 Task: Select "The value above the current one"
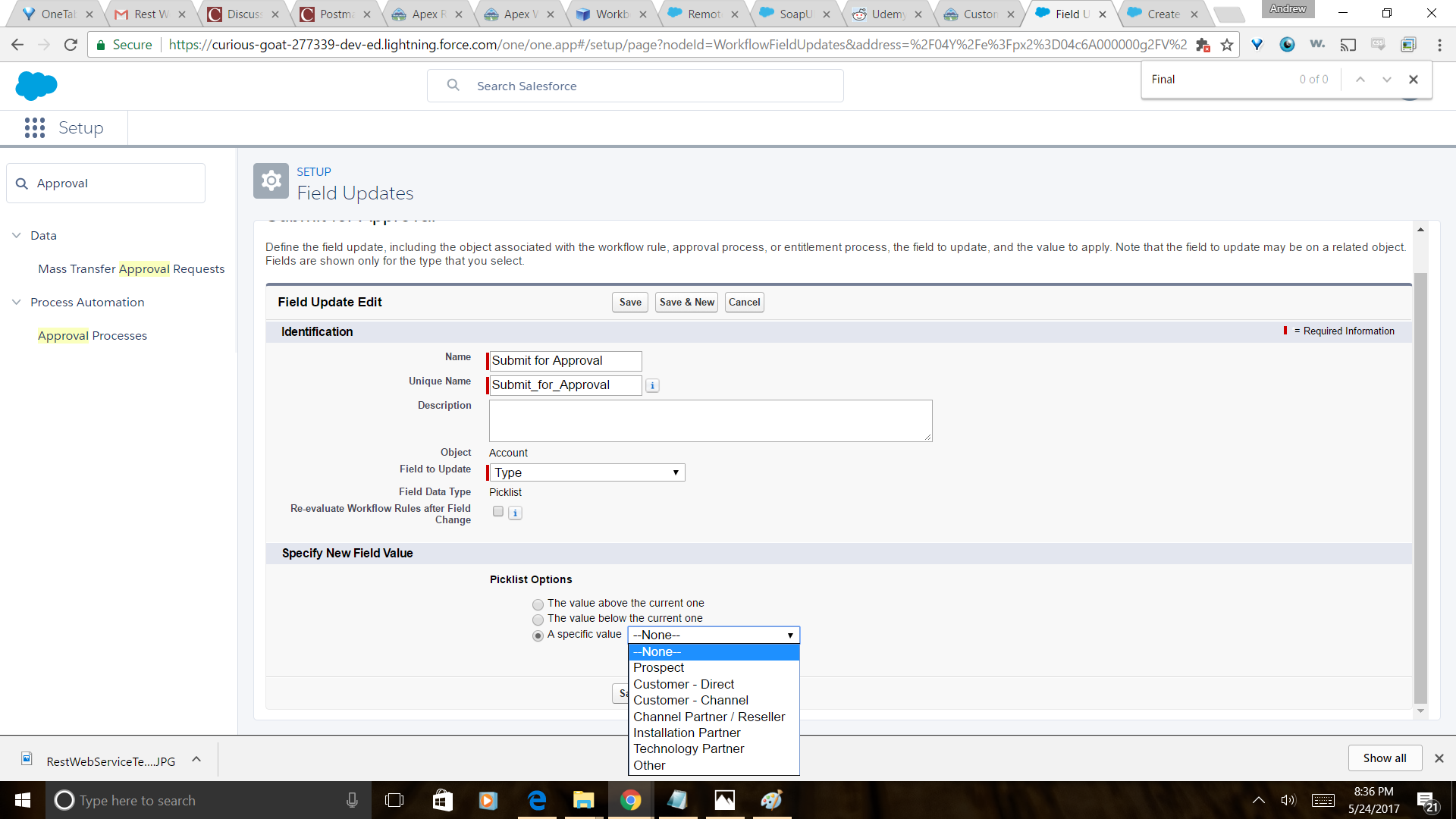pyautogui.click(x=538, y=604)
